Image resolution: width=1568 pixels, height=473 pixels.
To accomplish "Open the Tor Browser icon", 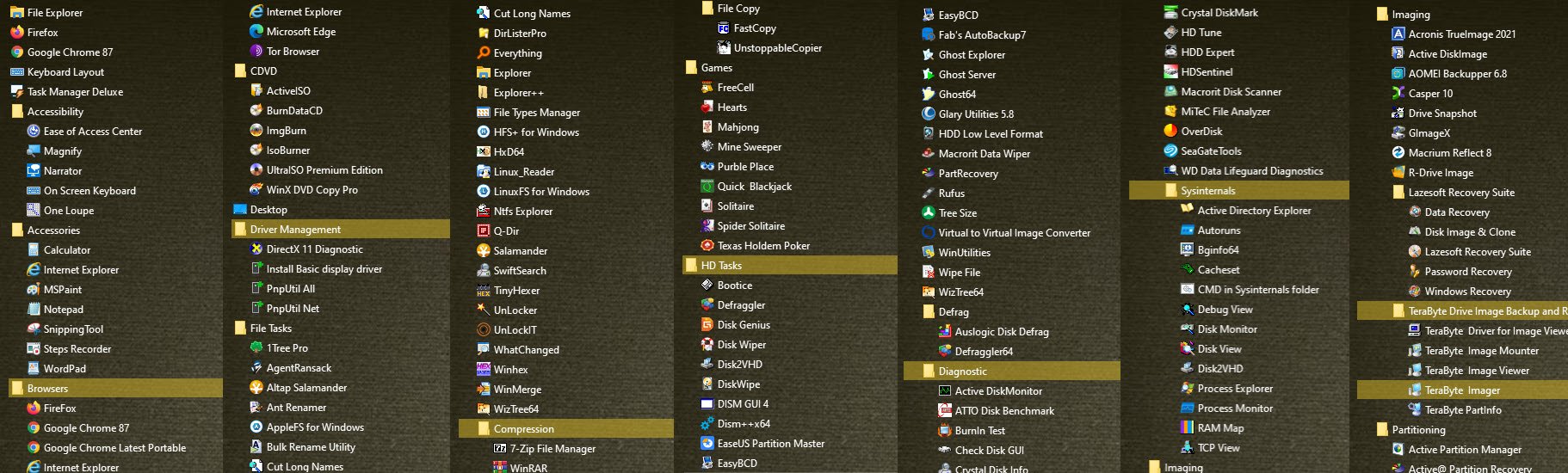I will coord(256,52).
